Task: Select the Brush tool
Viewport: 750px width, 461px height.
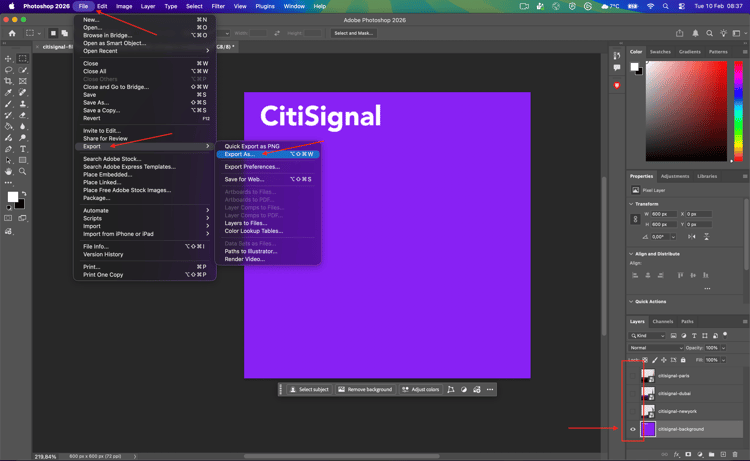Action: point(8,104)
